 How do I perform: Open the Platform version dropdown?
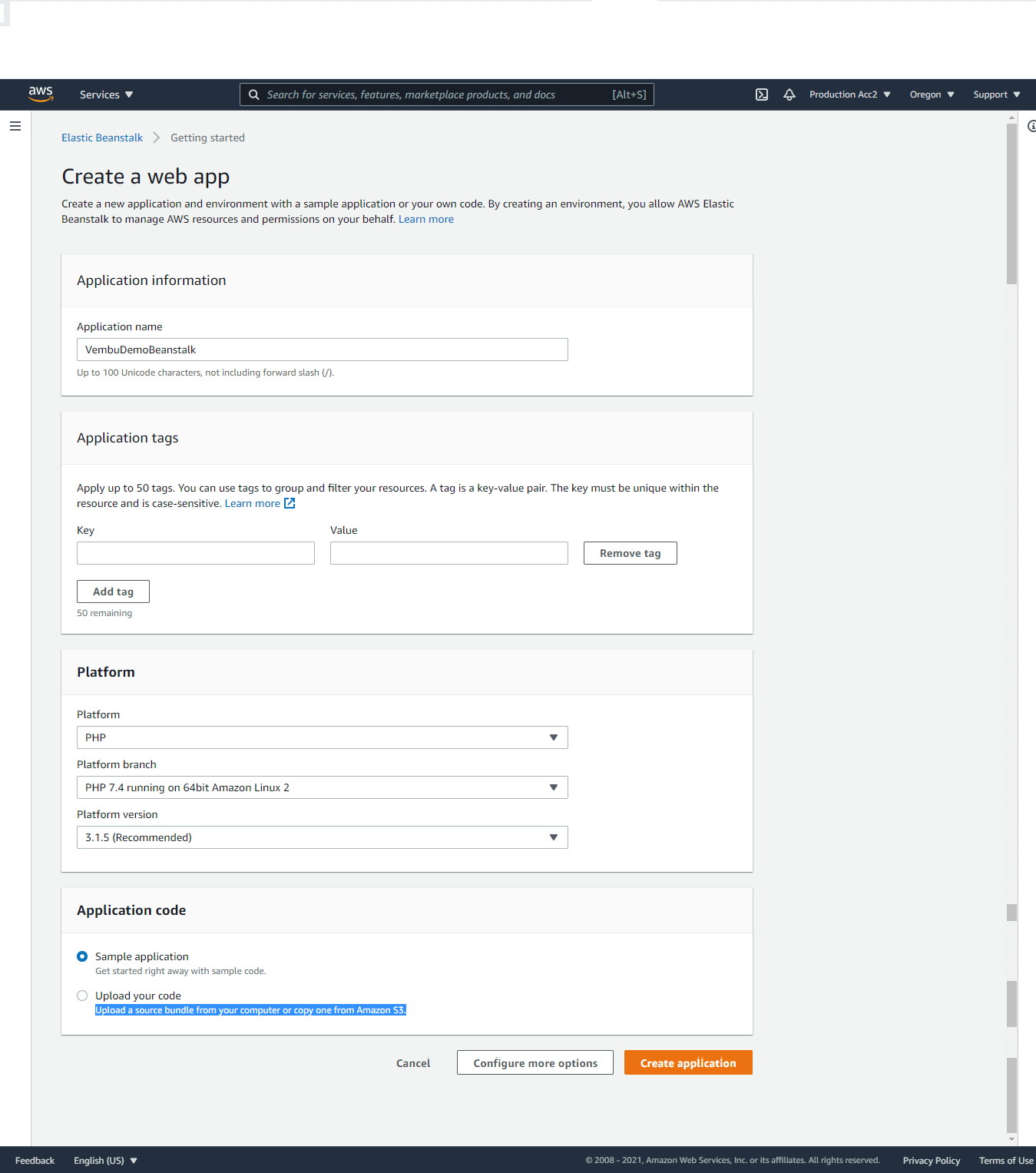coord(323,837)
